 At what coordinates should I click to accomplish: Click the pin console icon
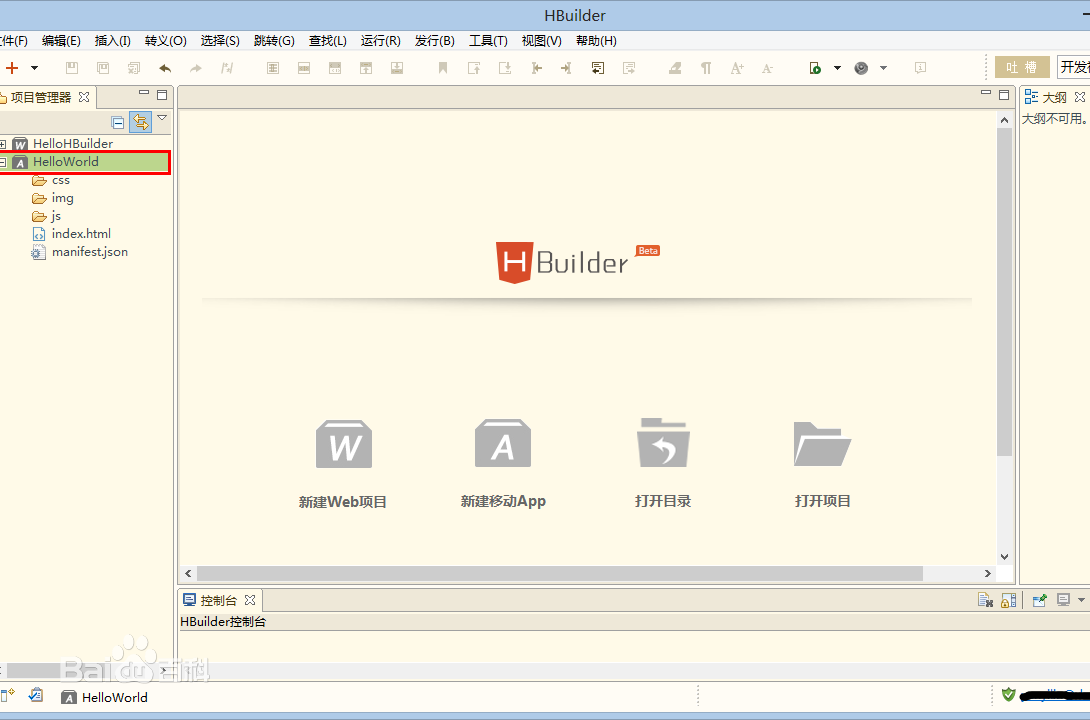coord(1039,600)
